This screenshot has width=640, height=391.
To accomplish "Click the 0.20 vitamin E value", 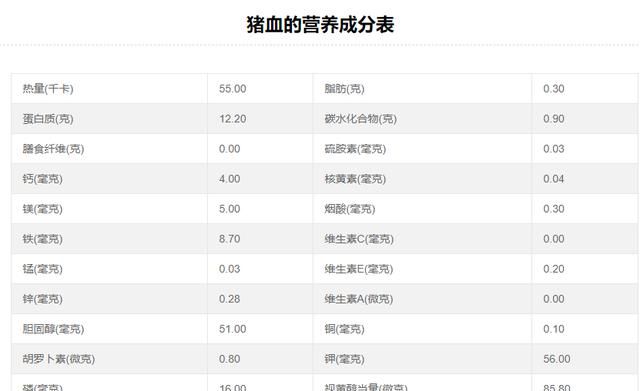I will click(554, 269).
